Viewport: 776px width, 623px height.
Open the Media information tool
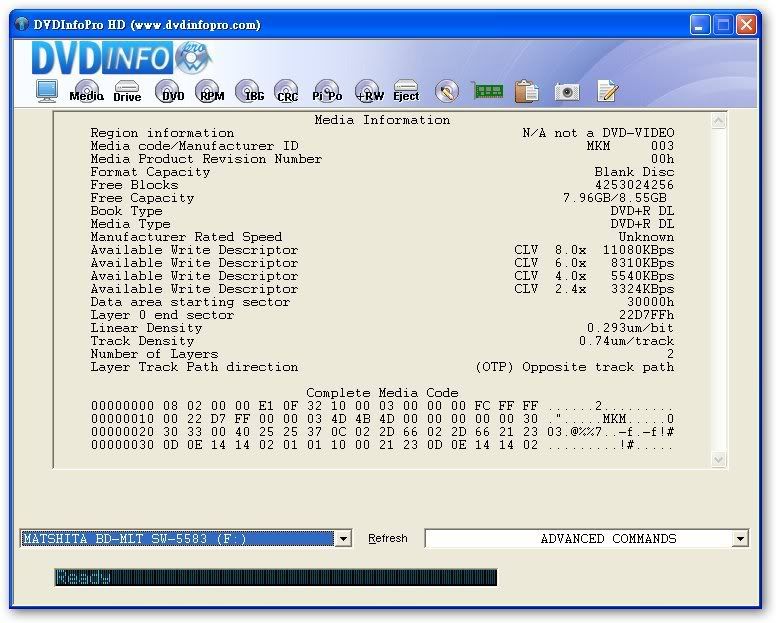87,92
